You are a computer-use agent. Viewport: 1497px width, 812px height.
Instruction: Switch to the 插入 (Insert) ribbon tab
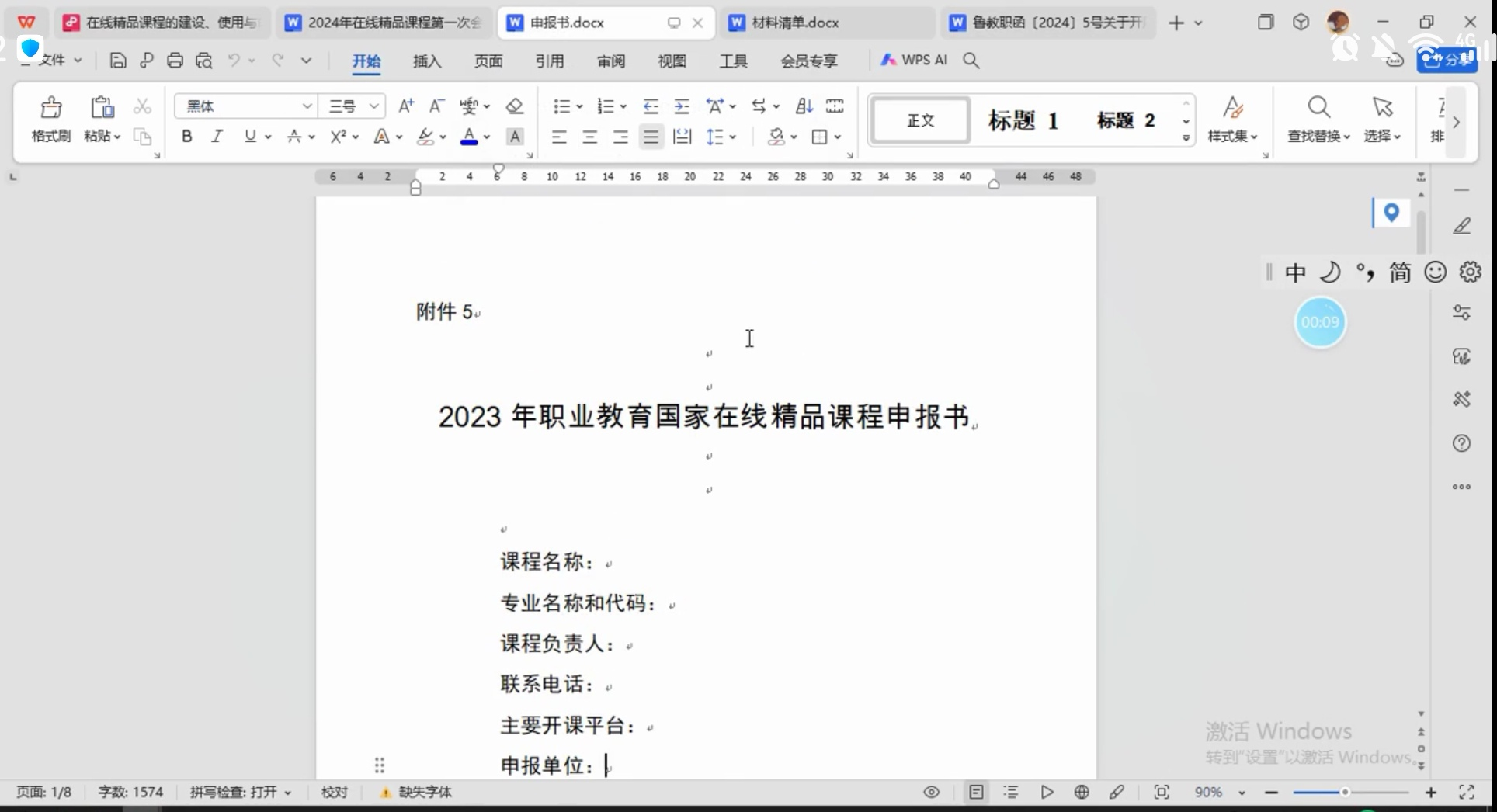tap(427, 61)
